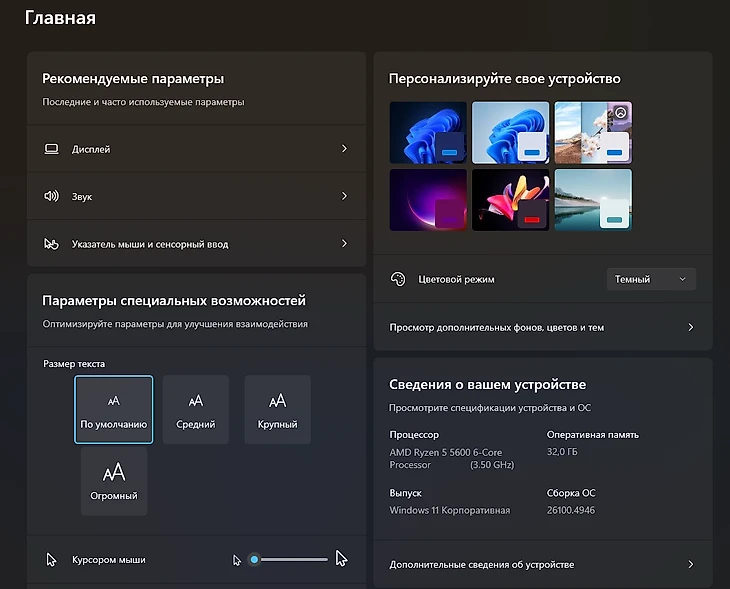Click the mouse pointer and touch icon
The height and width of the screenshot is (589, 730).
tap(52, 244)
